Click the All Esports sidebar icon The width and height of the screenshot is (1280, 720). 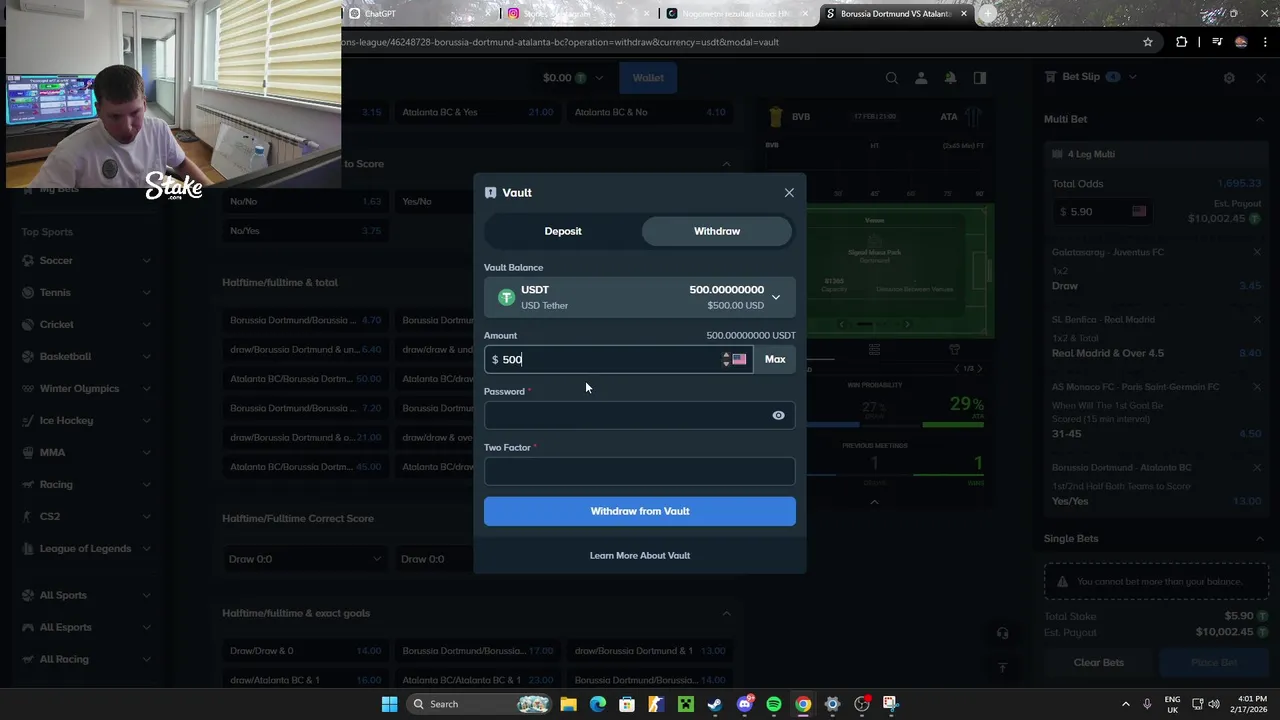click(x=28, y=628)
